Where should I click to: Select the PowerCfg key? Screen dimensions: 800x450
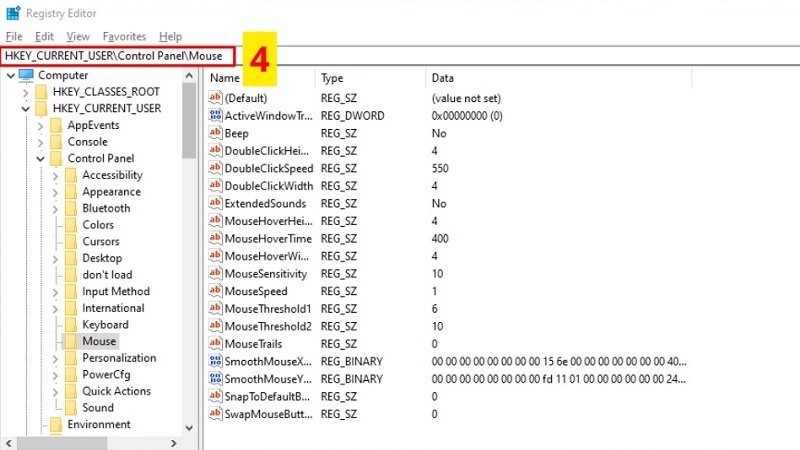click(x=106, y=374)
